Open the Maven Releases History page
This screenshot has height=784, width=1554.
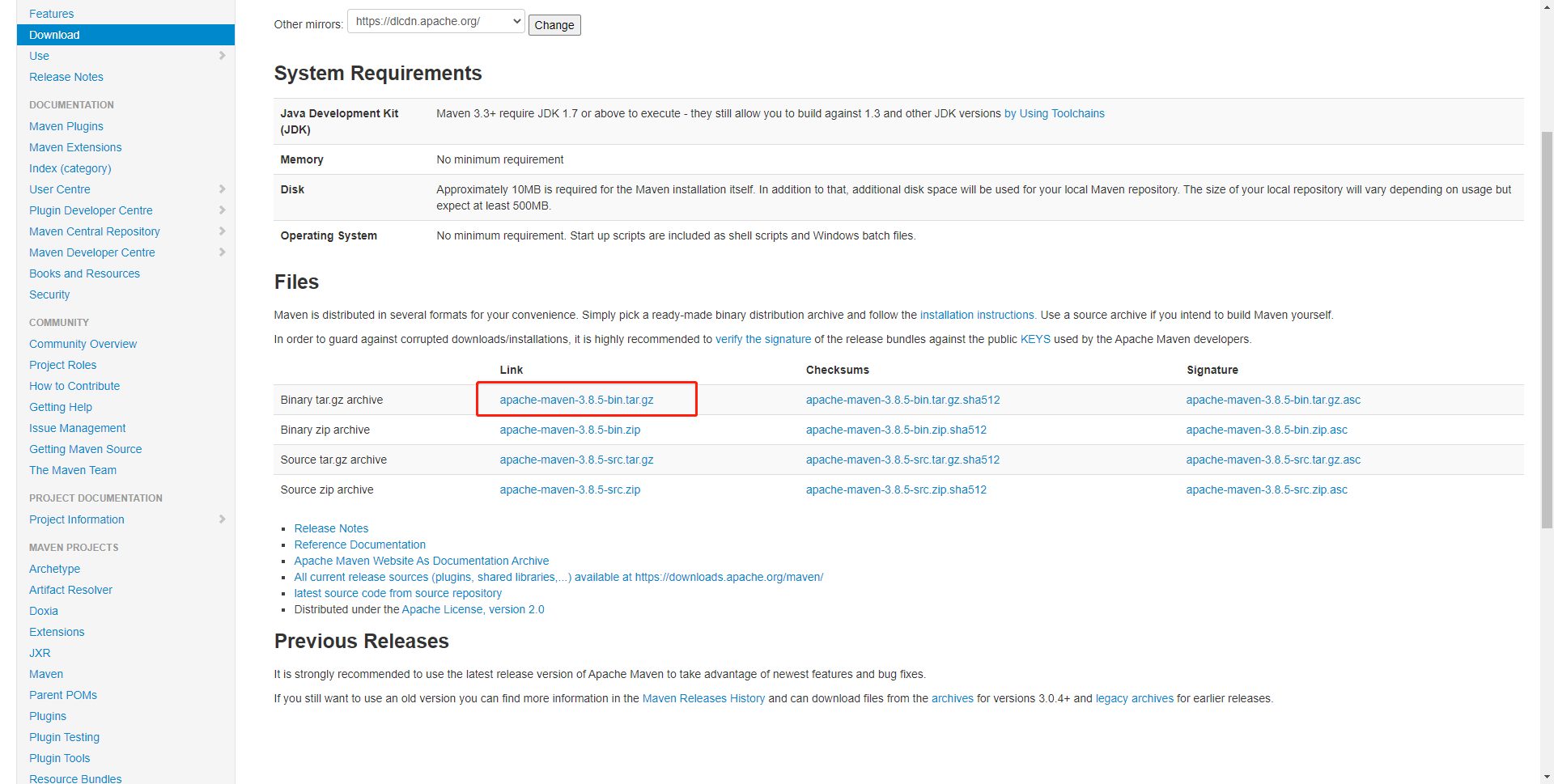point(703,698)
